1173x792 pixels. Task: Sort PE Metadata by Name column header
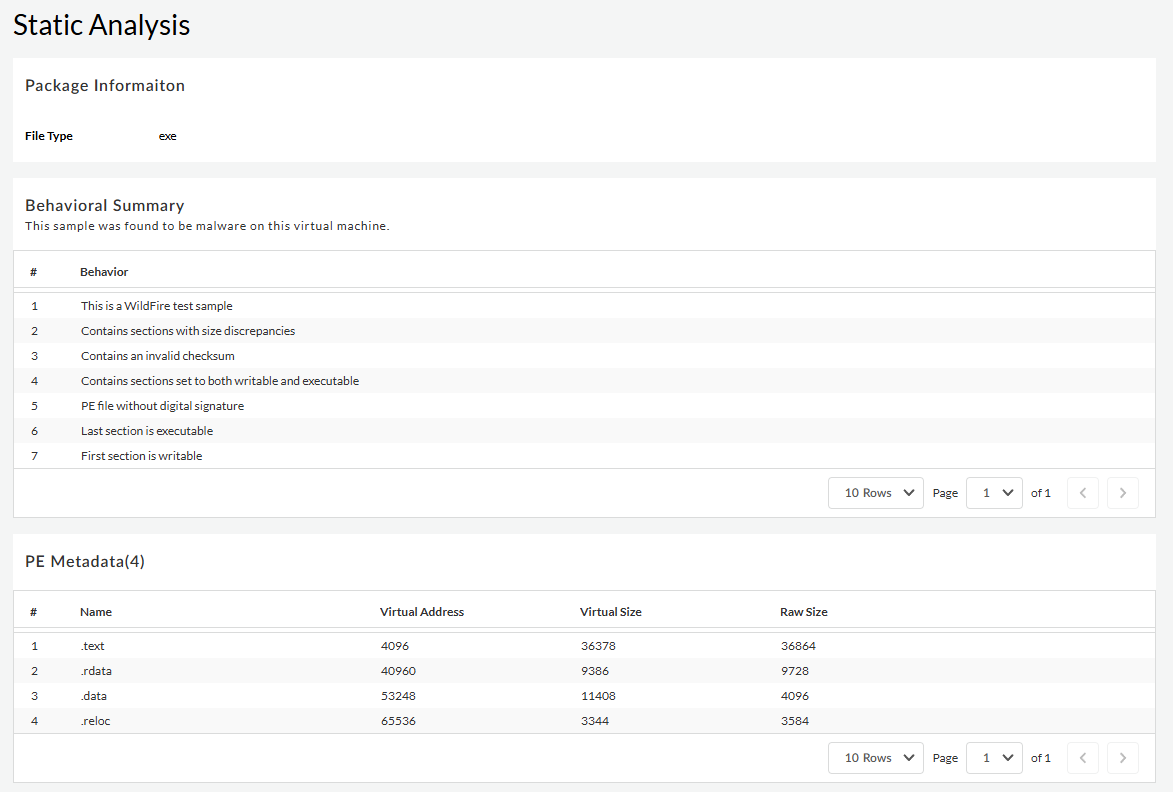point(96,612)
